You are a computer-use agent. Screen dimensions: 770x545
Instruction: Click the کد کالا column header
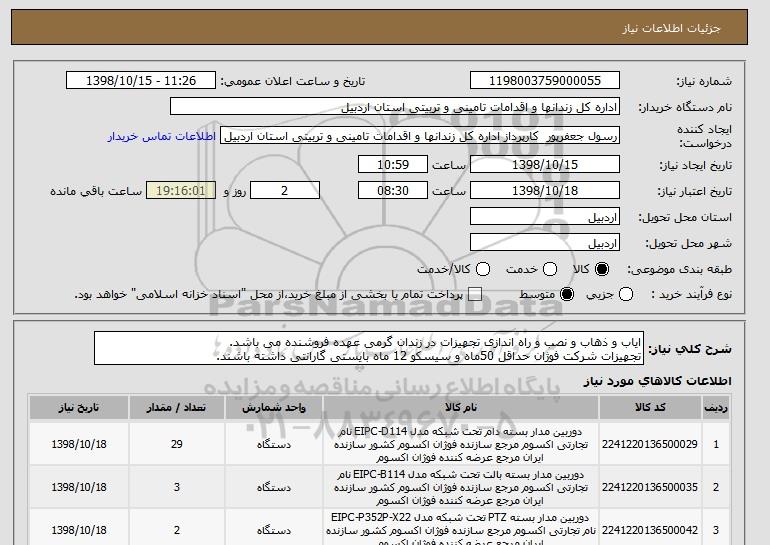(650, 408)
